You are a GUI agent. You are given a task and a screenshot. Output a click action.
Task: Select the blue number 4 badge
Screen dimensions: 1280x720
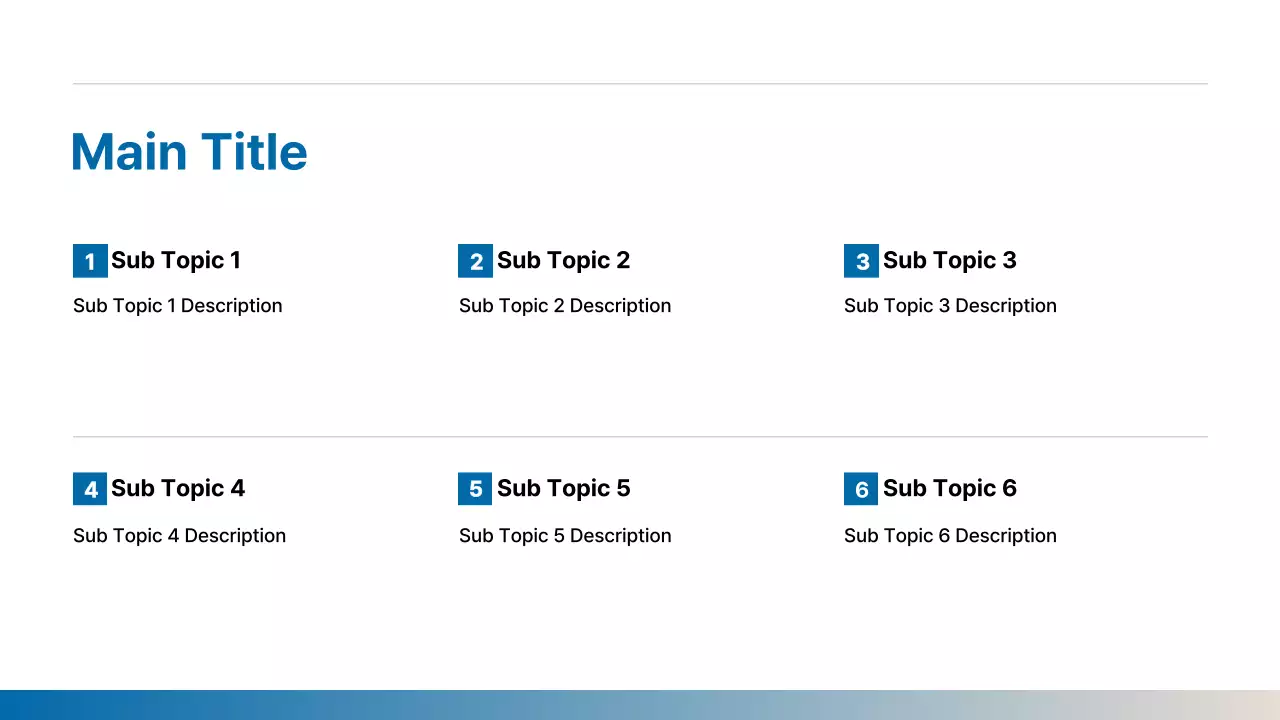click(90, 489)
